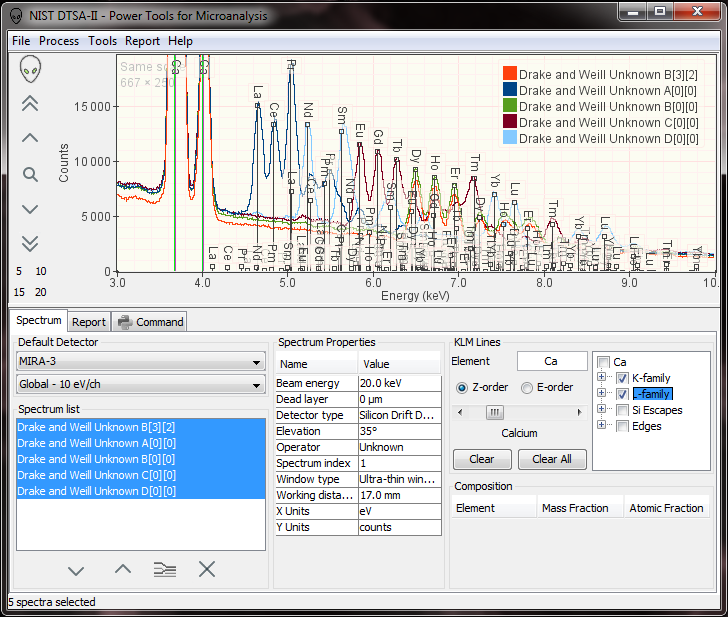
Task: Expand the Si Escapes tree node
Action: tap(601, 409)
